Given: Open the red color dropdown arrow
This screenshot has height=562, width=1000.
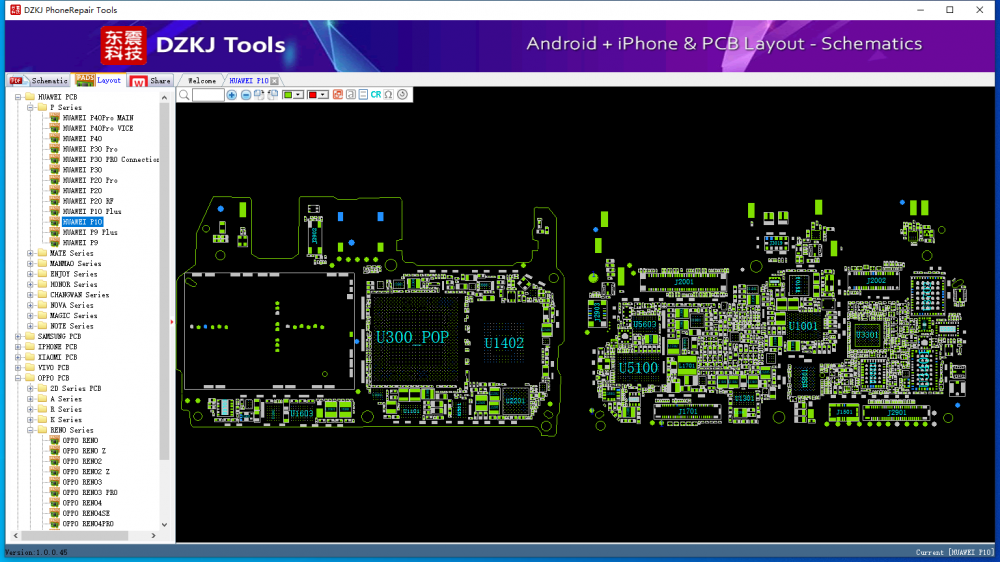Looking at the screenshot, I should pyautogui.click(x=323, y=95).
